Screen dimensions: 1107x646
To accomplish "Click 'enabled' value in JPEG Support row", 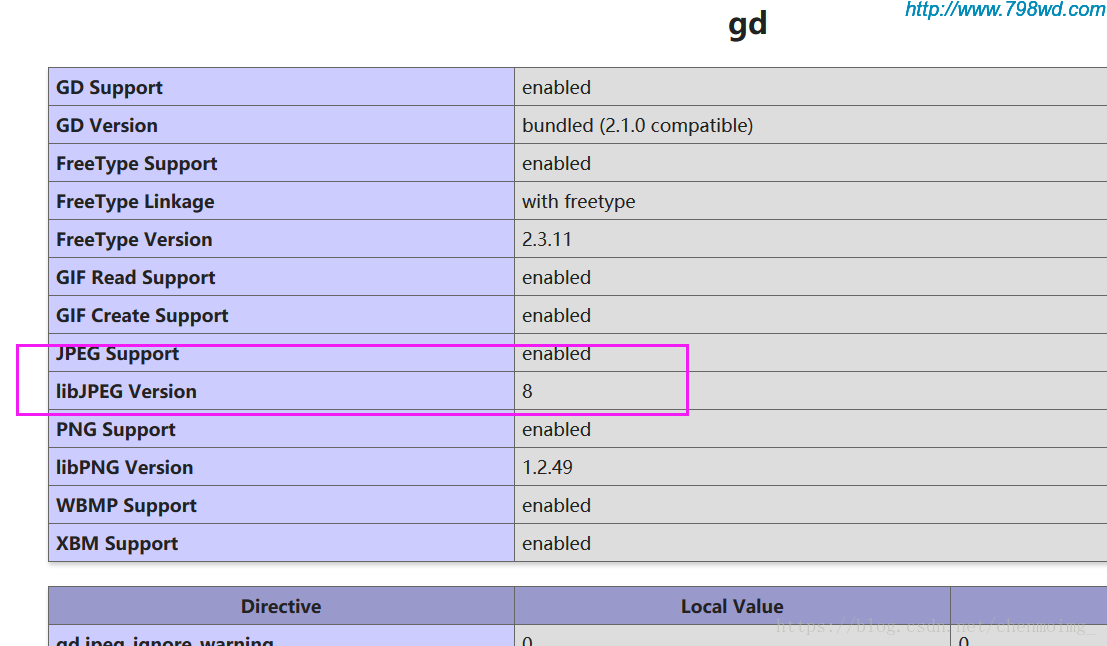I will [x=556, y=354].
